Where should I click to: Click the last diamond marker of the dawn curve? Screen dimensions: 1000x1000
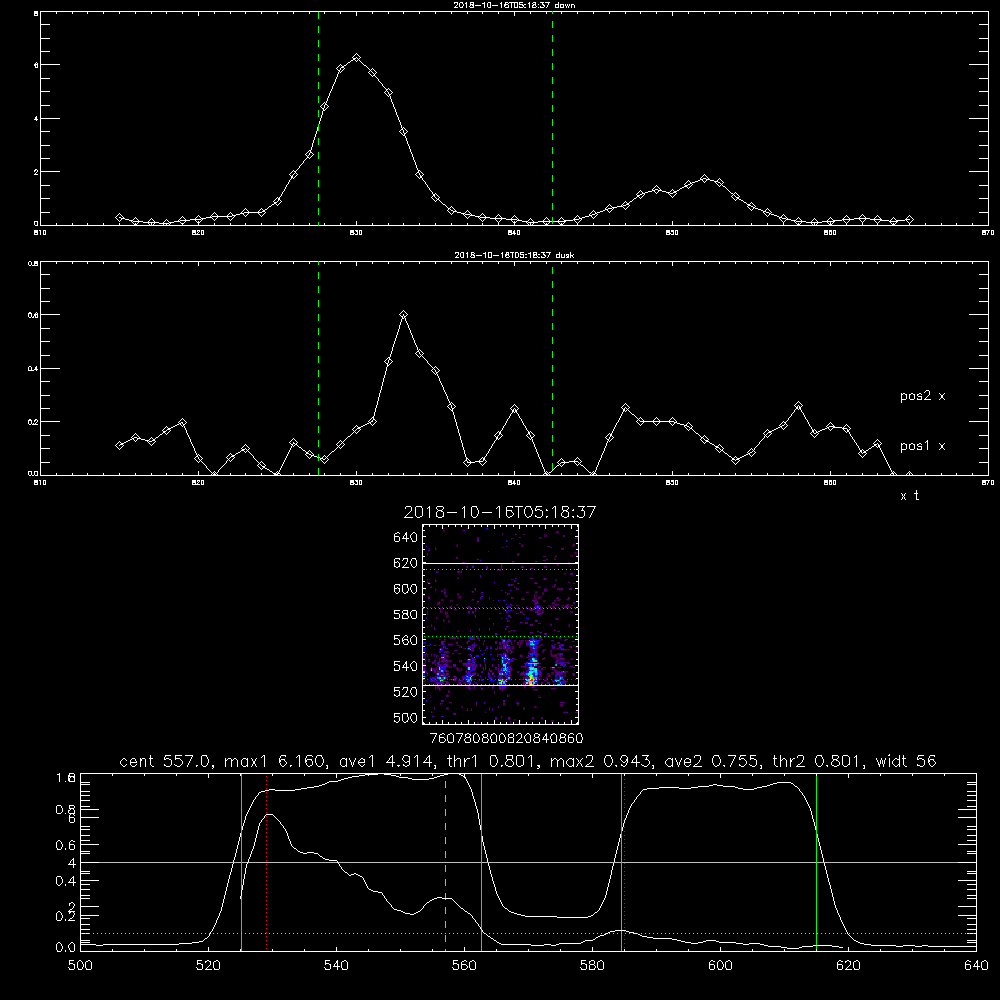click(x=909, y=219)
